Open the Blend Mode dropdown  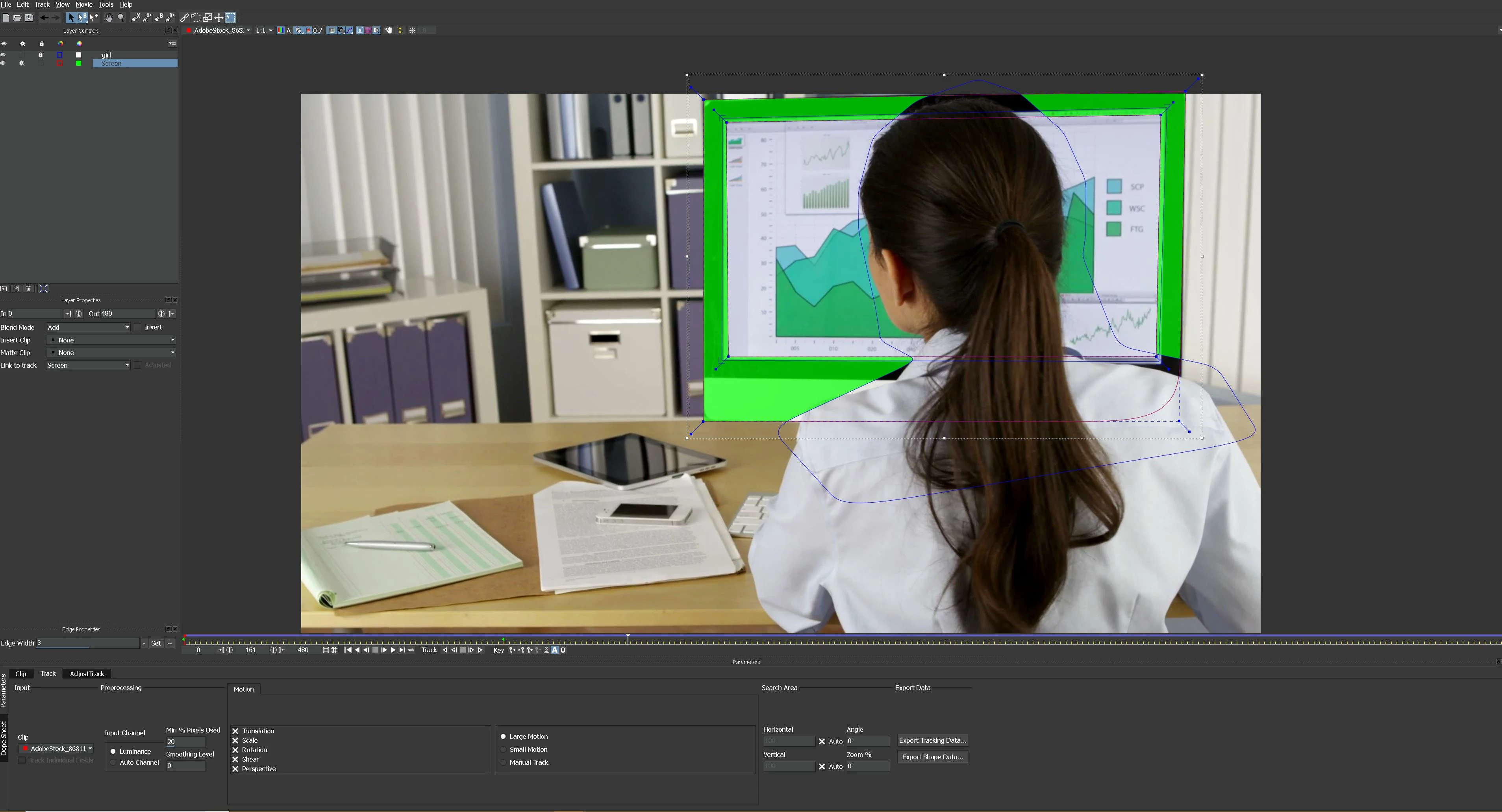pos(88,327)
